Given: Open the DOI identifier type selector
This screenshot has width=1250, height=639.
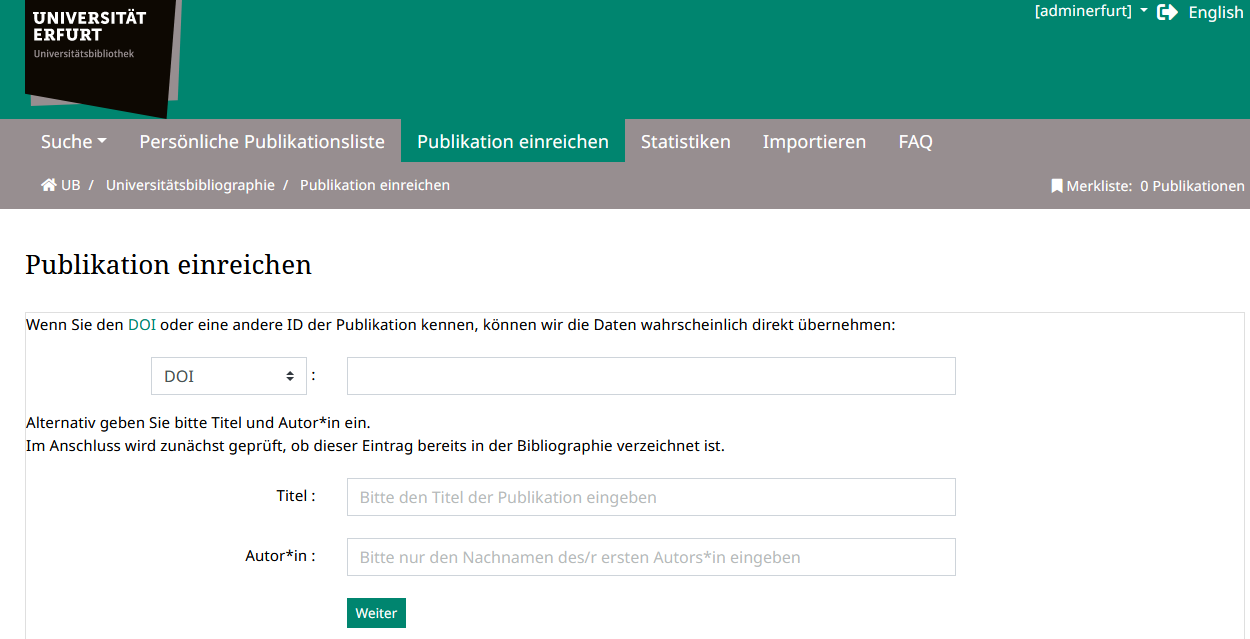Looking at the screenshot, I should point(229,376).
